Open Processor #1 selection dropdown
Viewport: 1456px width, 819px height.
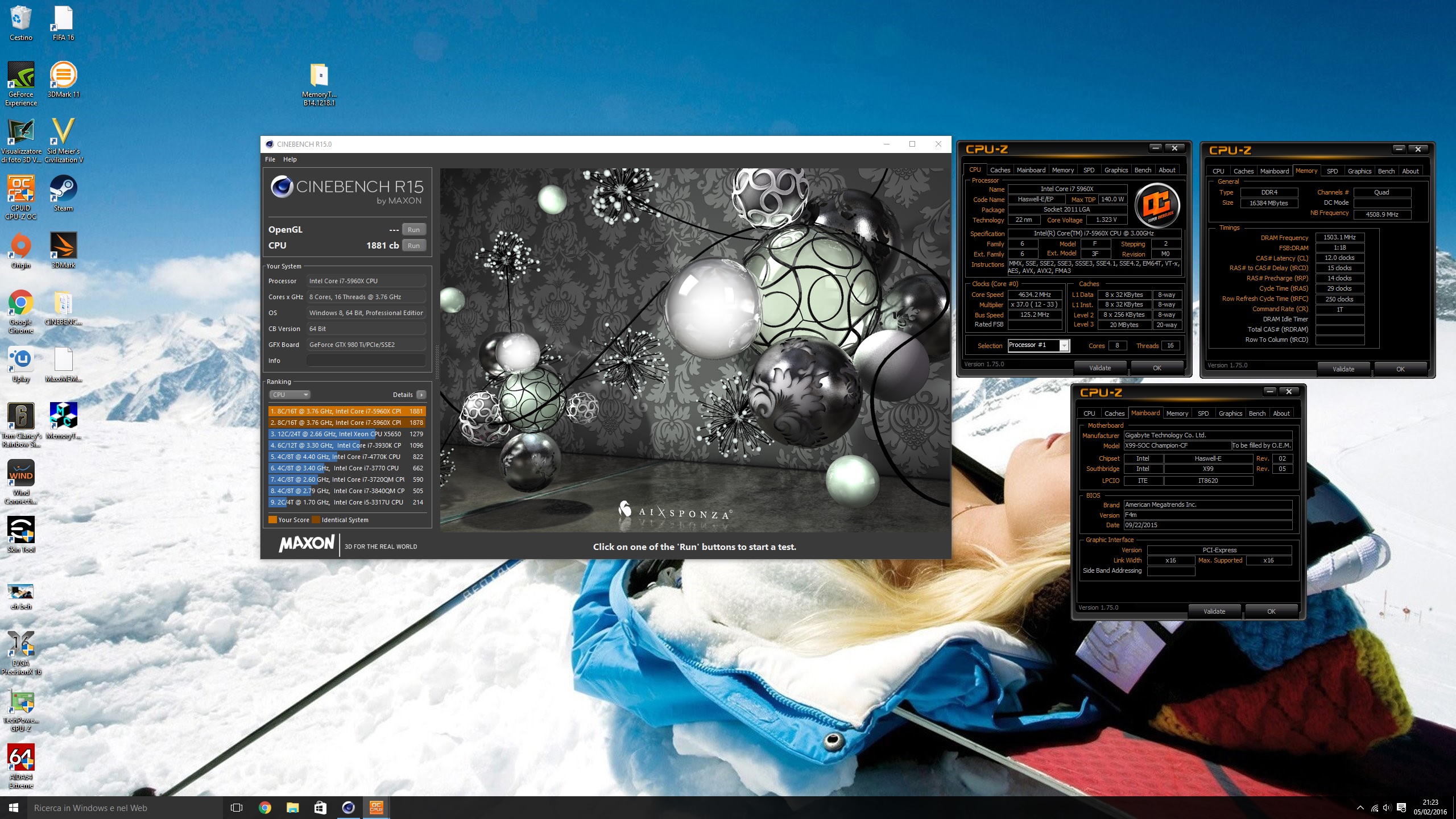(1039, 345)
